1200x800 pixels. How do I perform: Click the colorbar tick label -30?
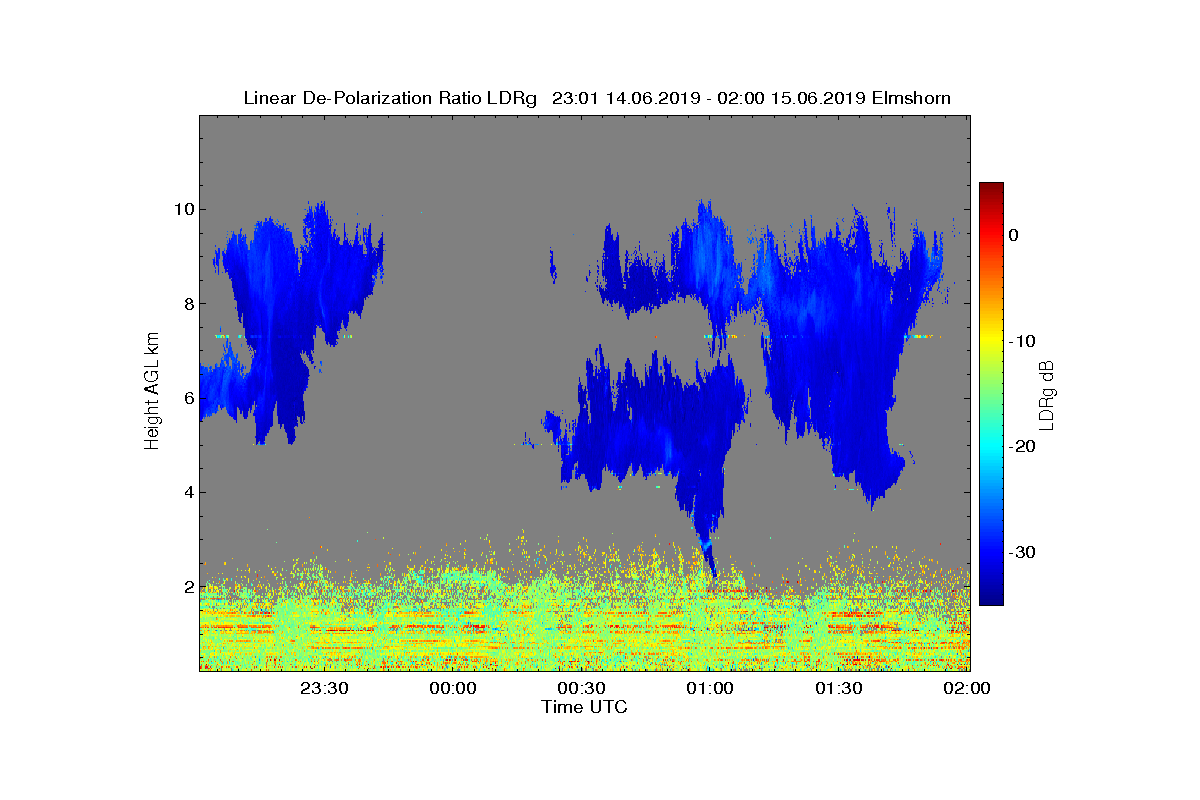point(1021,552)
